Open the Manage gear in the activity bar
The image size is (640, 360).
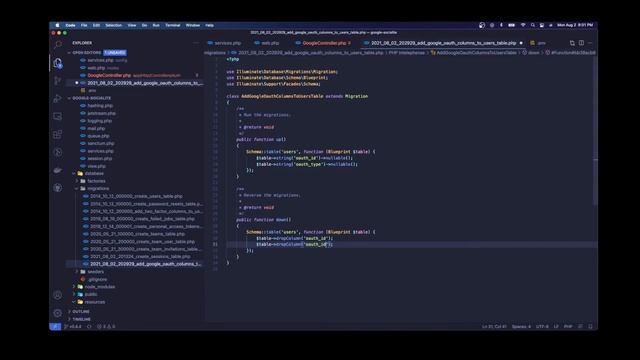58,313
